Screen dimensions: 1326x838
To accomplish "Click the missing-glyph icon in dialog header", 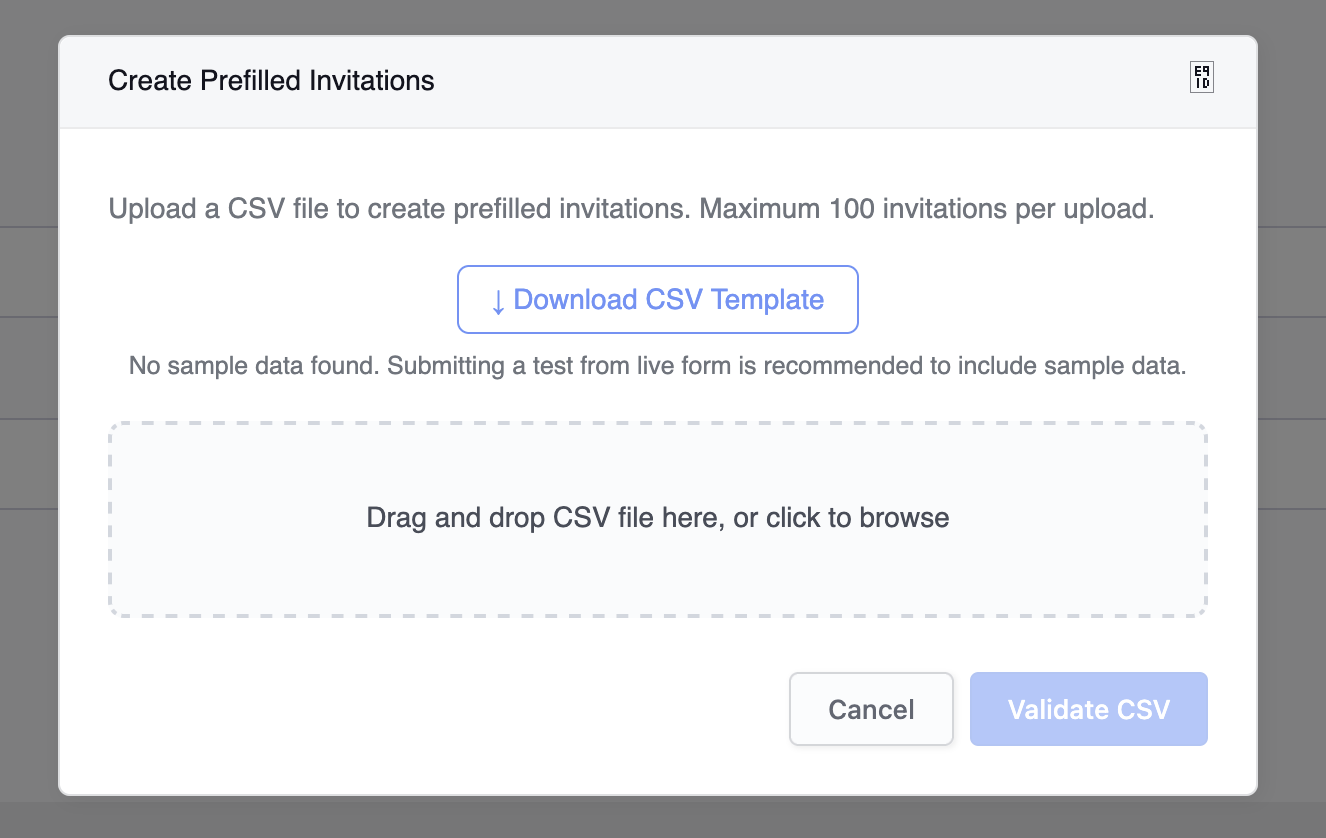I will pos(1201,78).
